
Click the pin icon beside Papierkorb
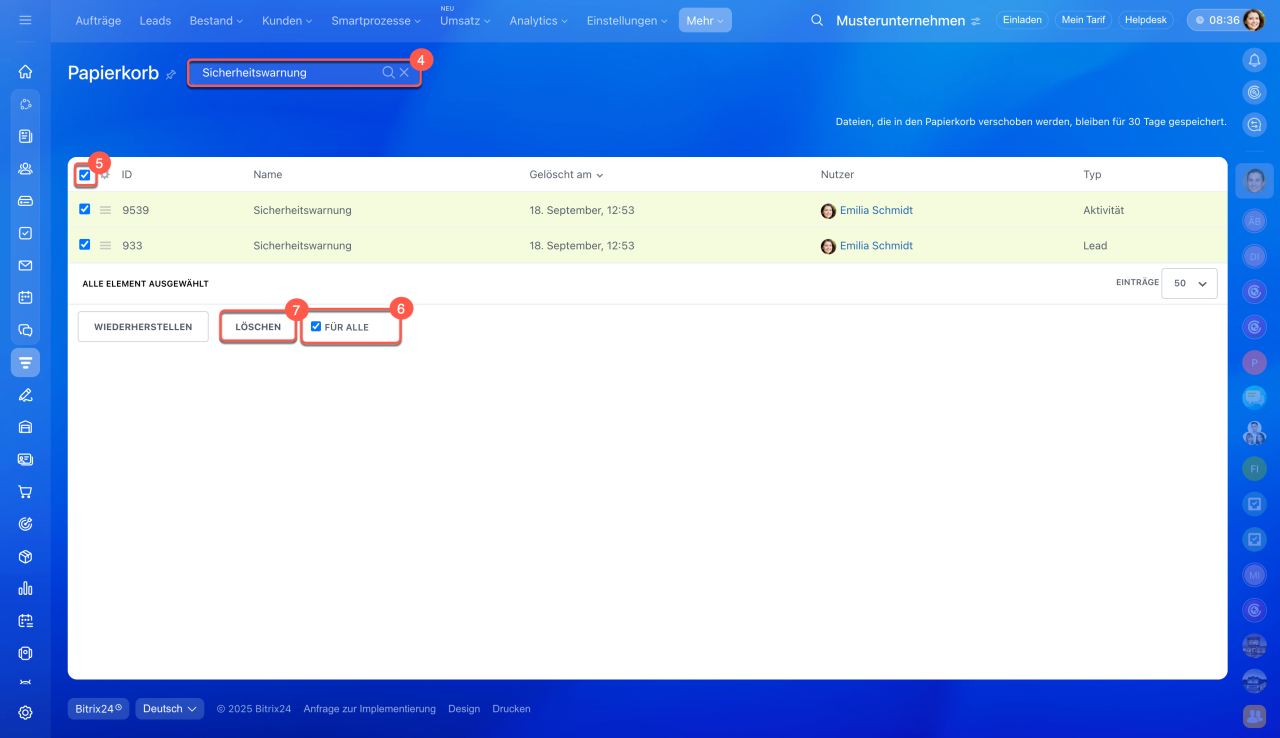click(171, 74)
